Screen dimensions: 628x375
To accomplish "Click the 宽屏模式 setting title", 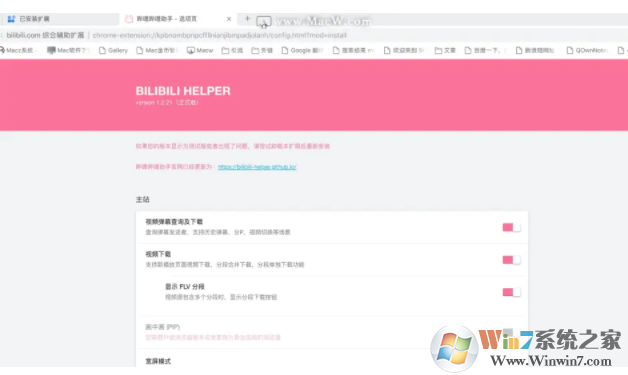I will click(x=158, y=361).
